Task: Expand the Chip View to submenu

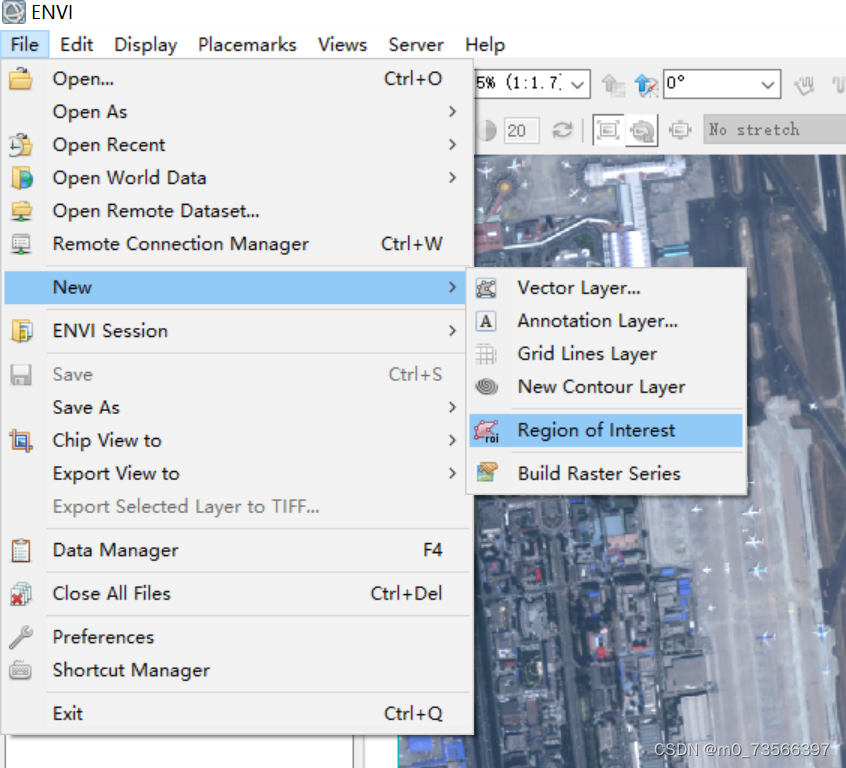Action: tap(452, 440)
